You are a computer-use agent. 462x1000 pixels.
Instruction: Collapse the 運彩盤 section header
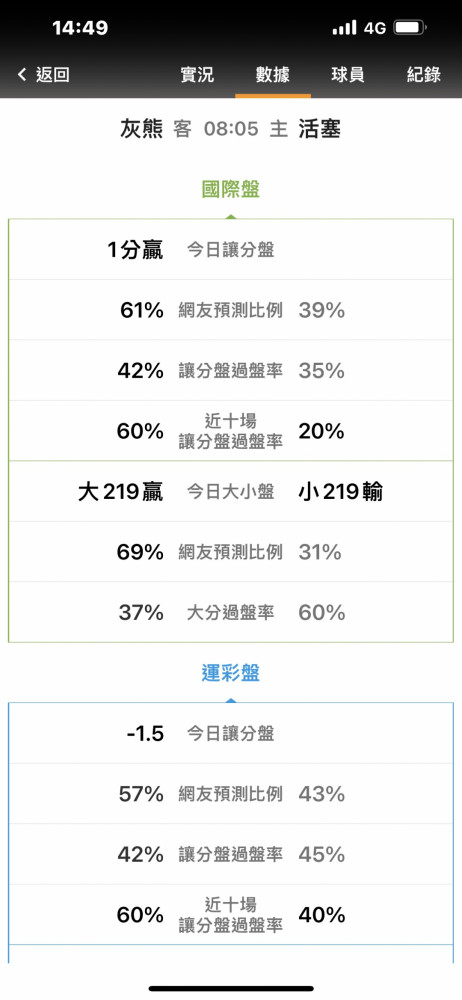click(231, 673)
